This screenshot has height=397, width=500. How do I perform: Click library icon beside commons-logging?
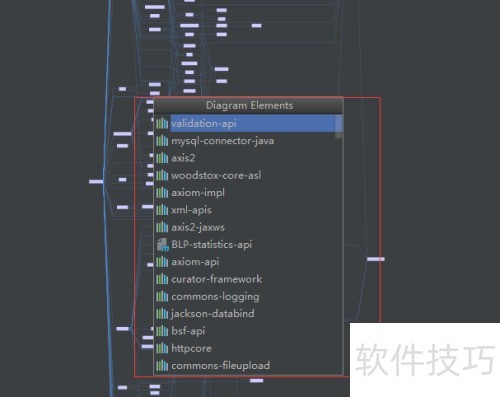(x=162, y=296)
